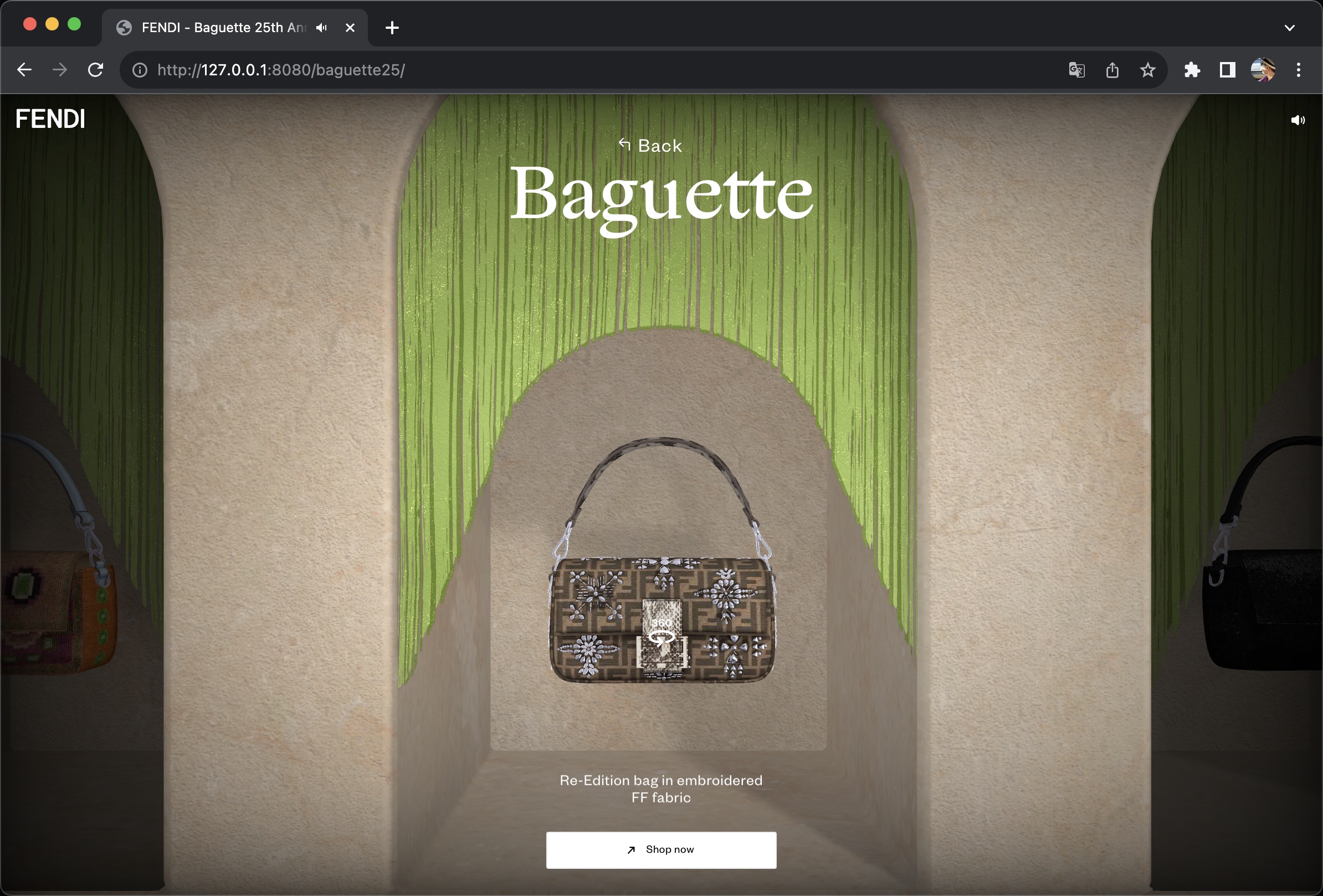Expand the tab search chevron

coord(1289,27)
